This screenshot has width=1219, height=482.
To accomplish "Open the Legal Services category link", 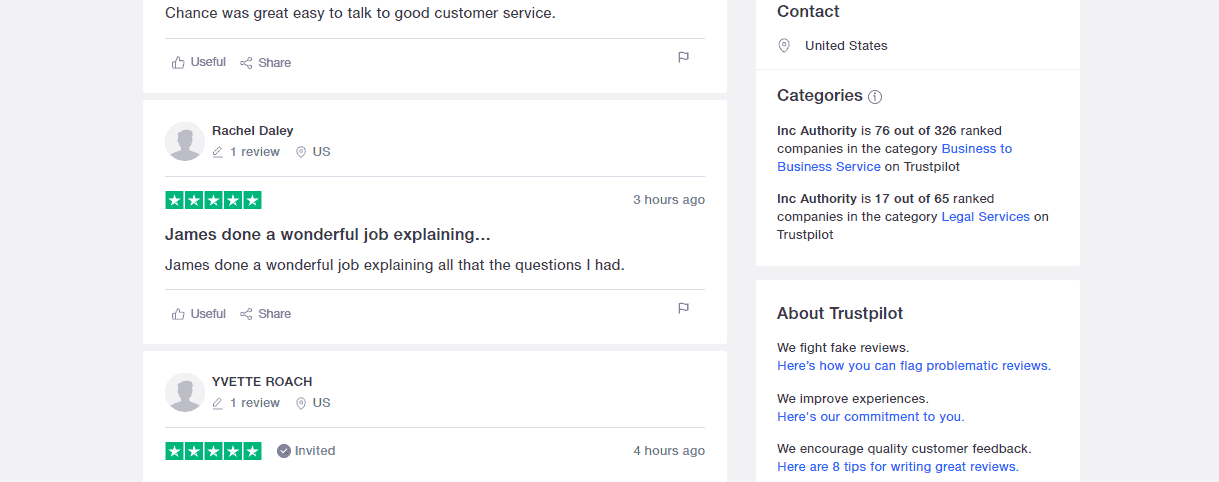I will coord(985,216).
